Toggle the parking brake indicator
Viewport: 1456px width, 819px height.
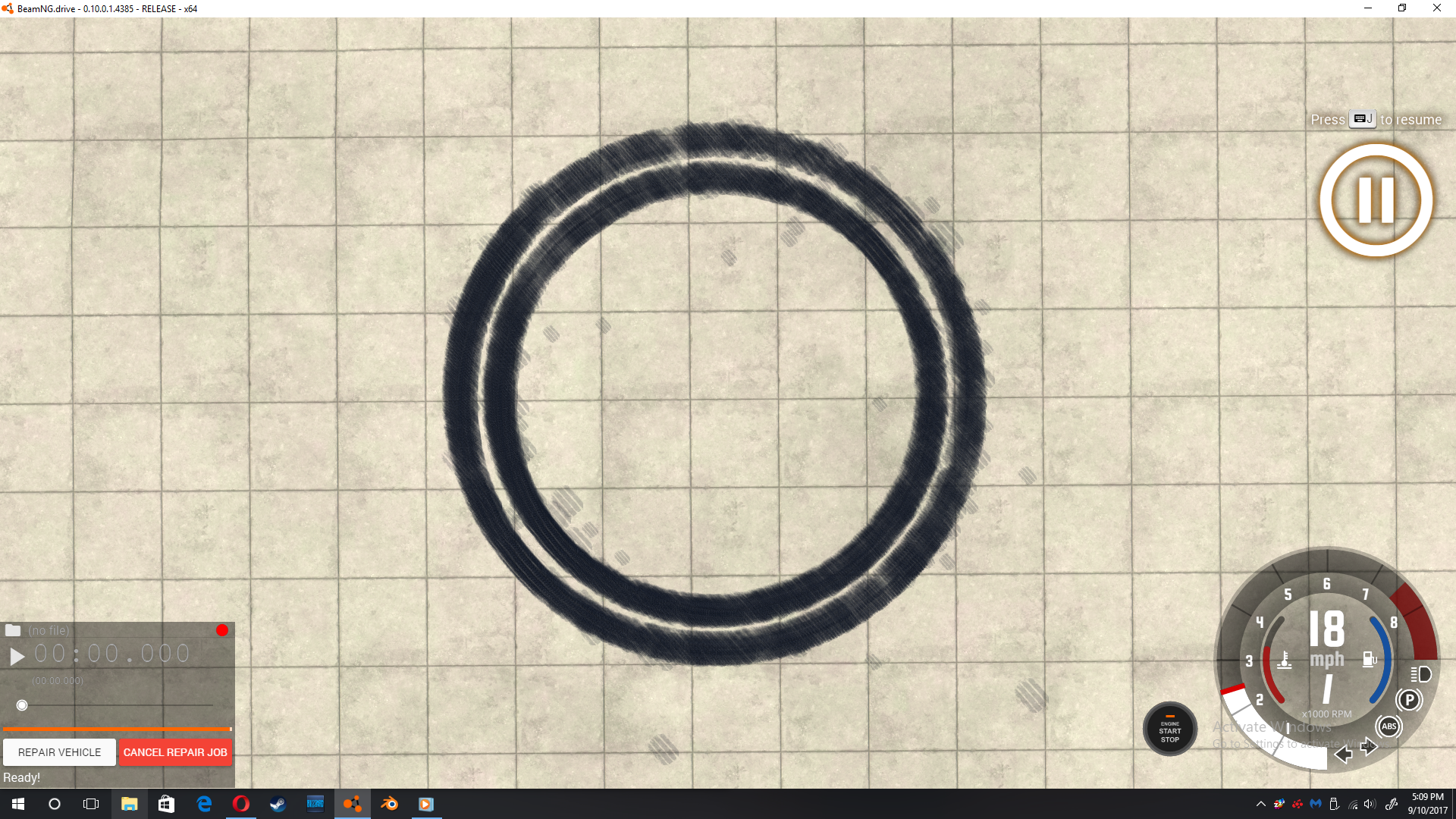coord(1409,700)
